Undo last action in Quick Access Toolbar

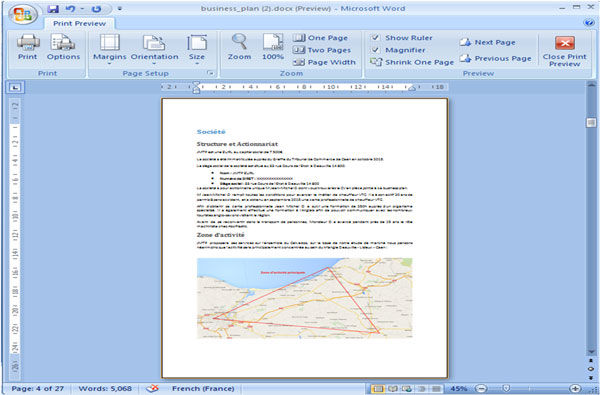[70, 9]
